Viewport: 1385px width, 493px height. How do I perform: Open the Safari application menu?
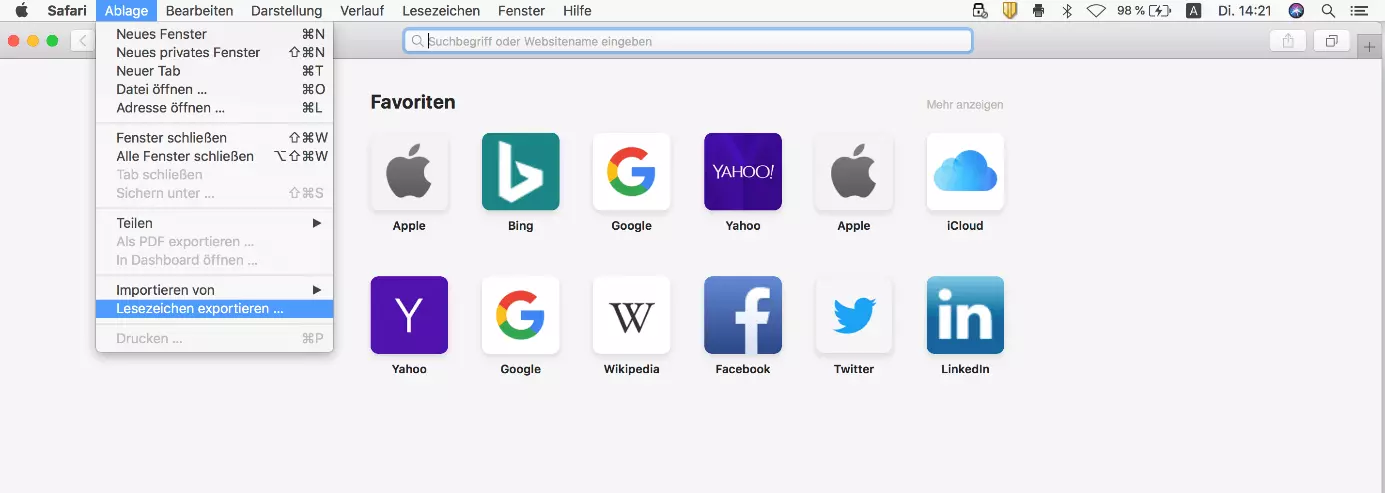click(67, 11)
